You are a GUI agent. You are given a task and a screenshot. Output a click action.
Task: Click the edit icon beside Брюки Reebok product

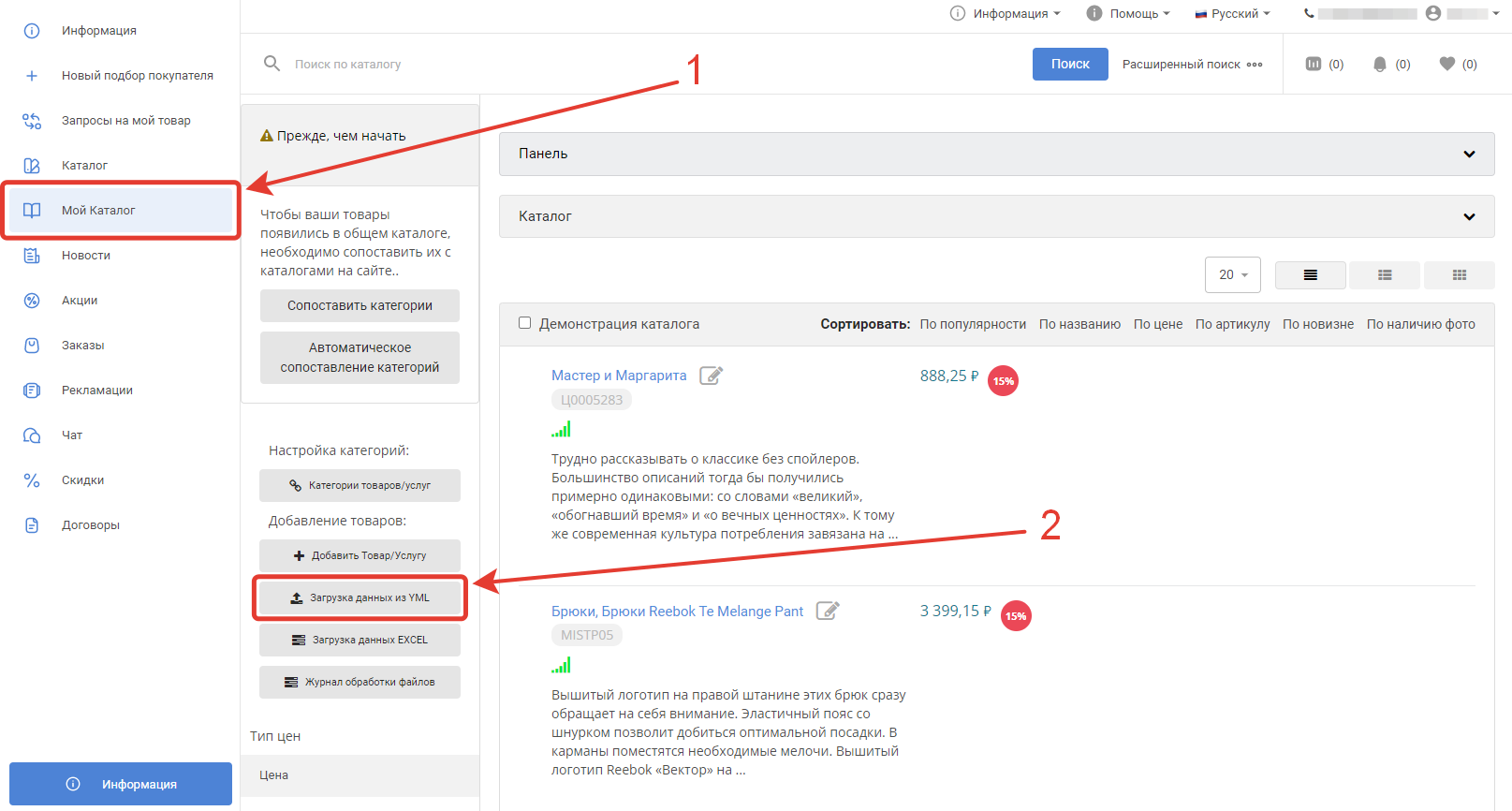coord(828,611)
